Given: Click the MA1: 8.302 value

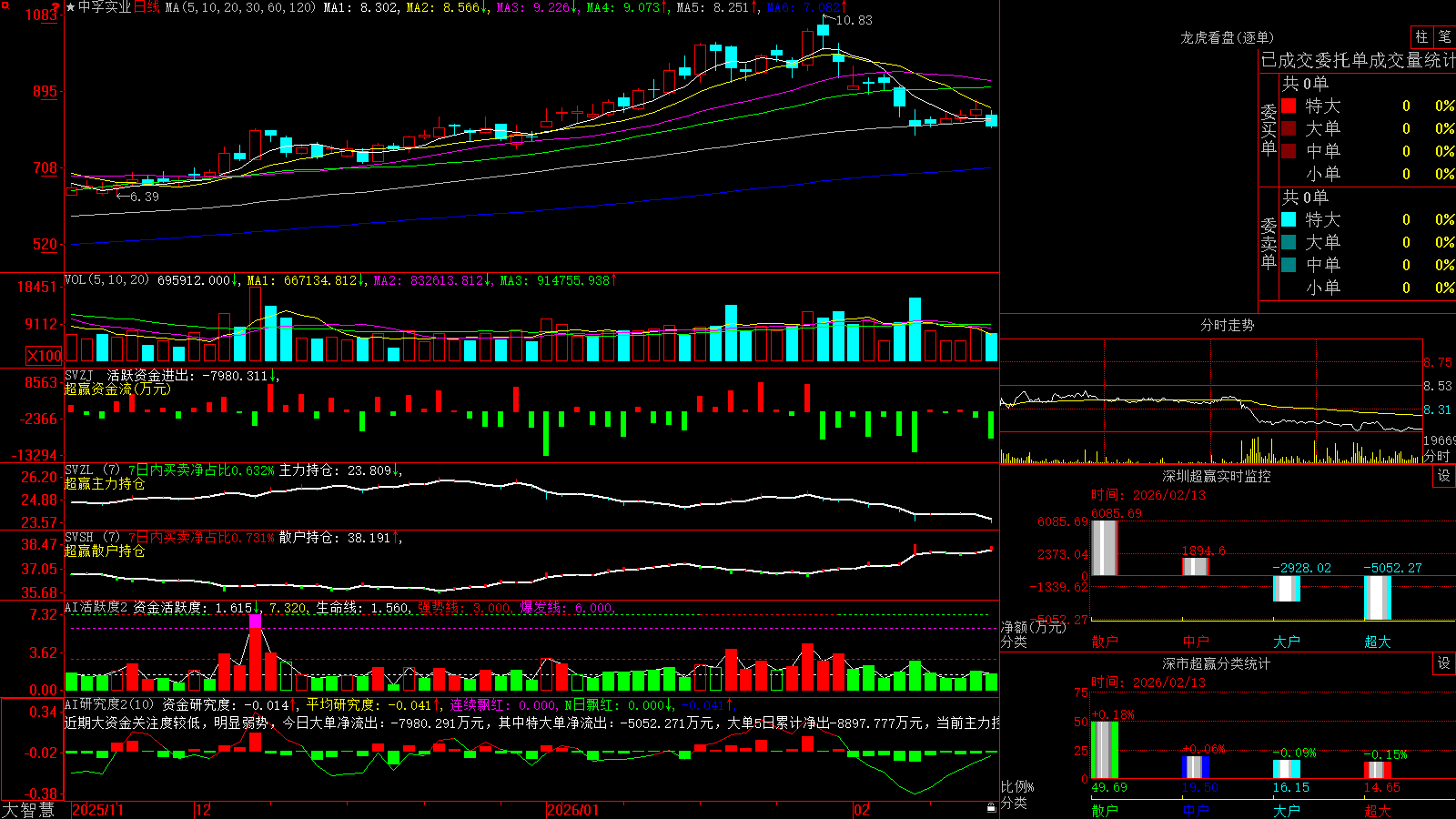Looking at the screenshot, I should [x=360, y=7].
